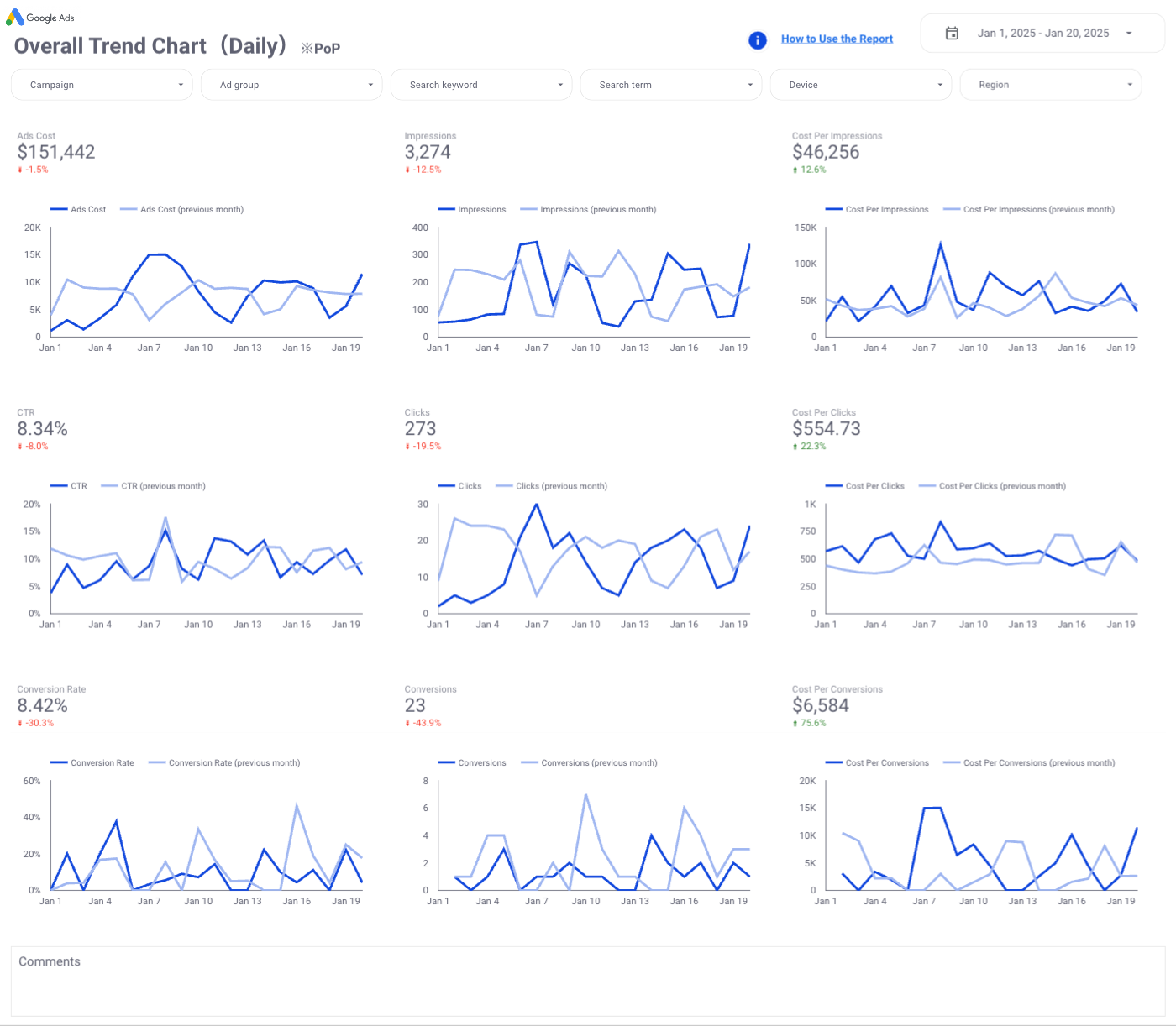The height and width of the screenshot is (1026, 1176).
Task: Open the How to Use the Report link
Action: point(837,39)
